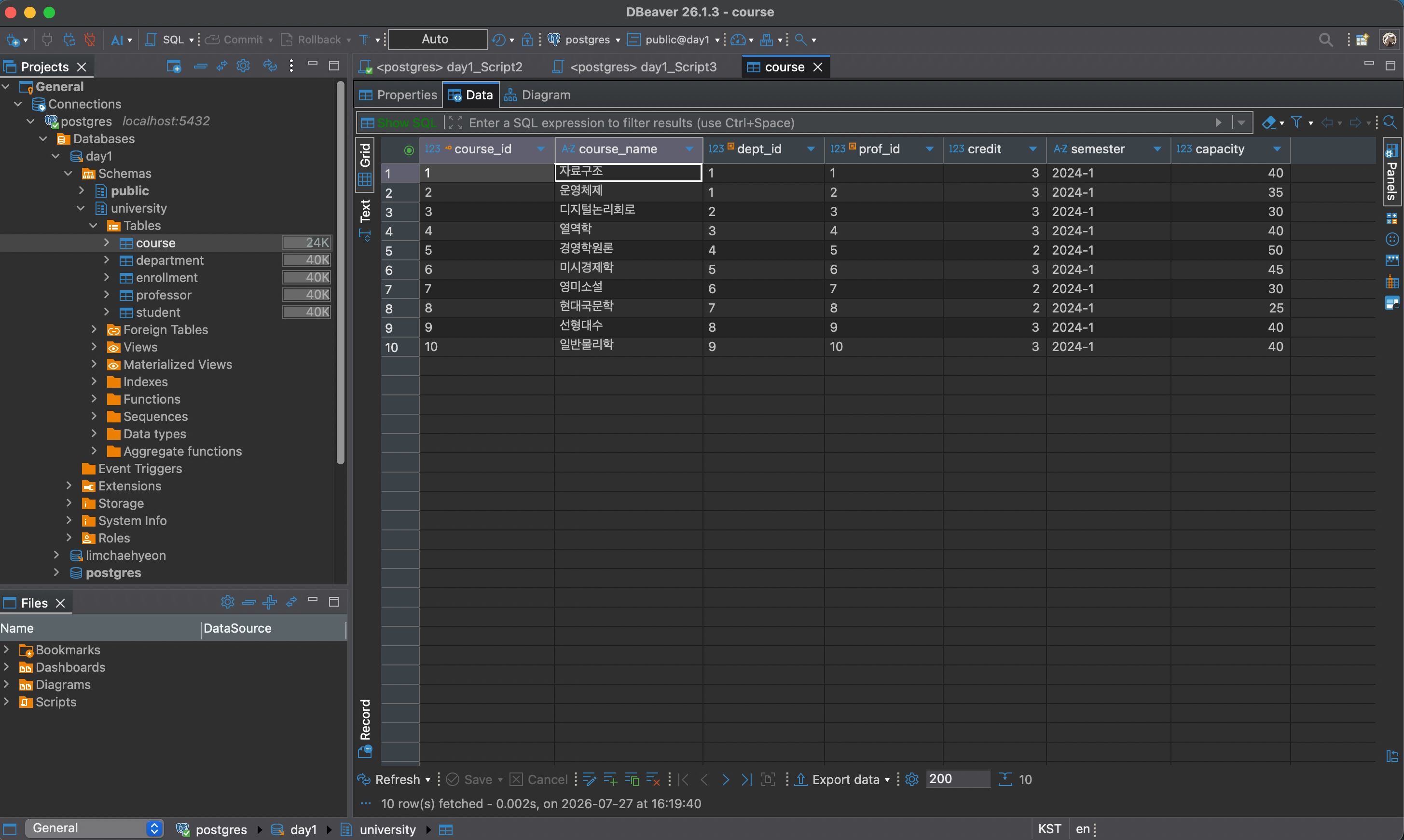Click the plus icon in Files panel
The width and height of the screenshot is (1404, 840).
(270, 602)
